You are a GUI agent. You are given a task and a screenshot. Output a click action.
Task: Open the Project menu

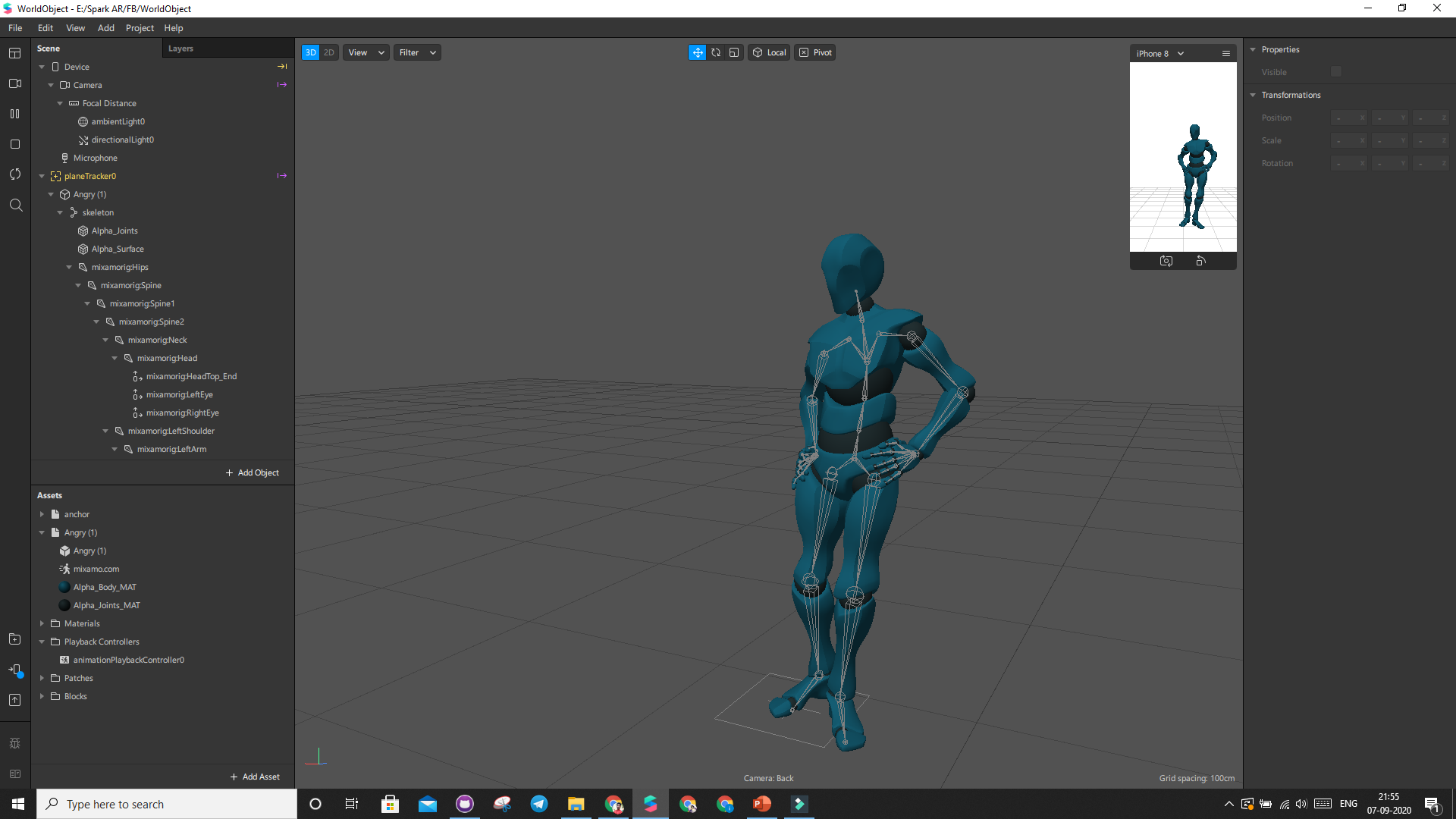[140, 28]
